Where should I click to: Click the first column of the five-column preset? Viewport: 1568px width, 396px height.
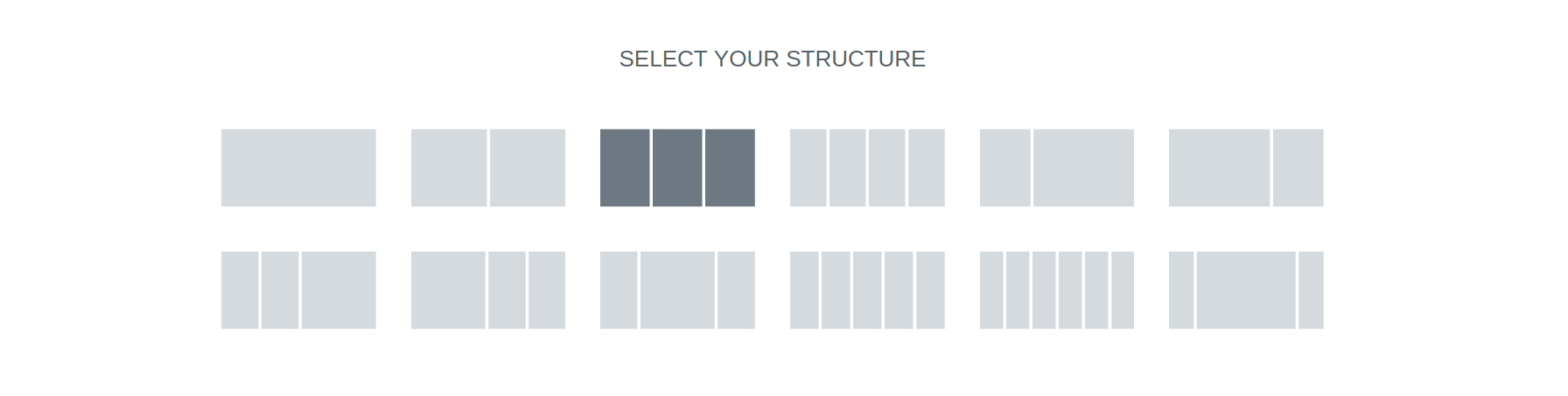804,290
